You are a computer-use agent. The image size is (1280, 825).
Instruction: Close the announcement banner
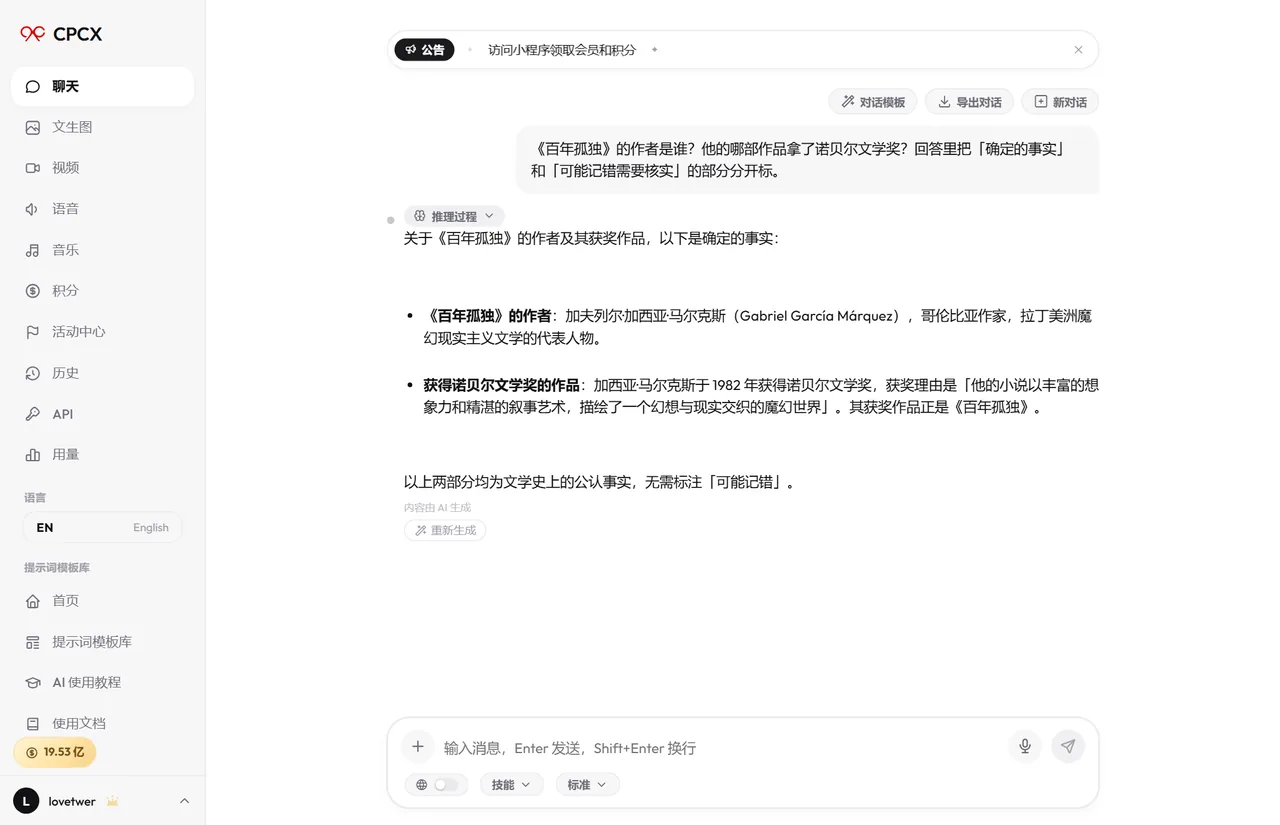[1078, 50]
